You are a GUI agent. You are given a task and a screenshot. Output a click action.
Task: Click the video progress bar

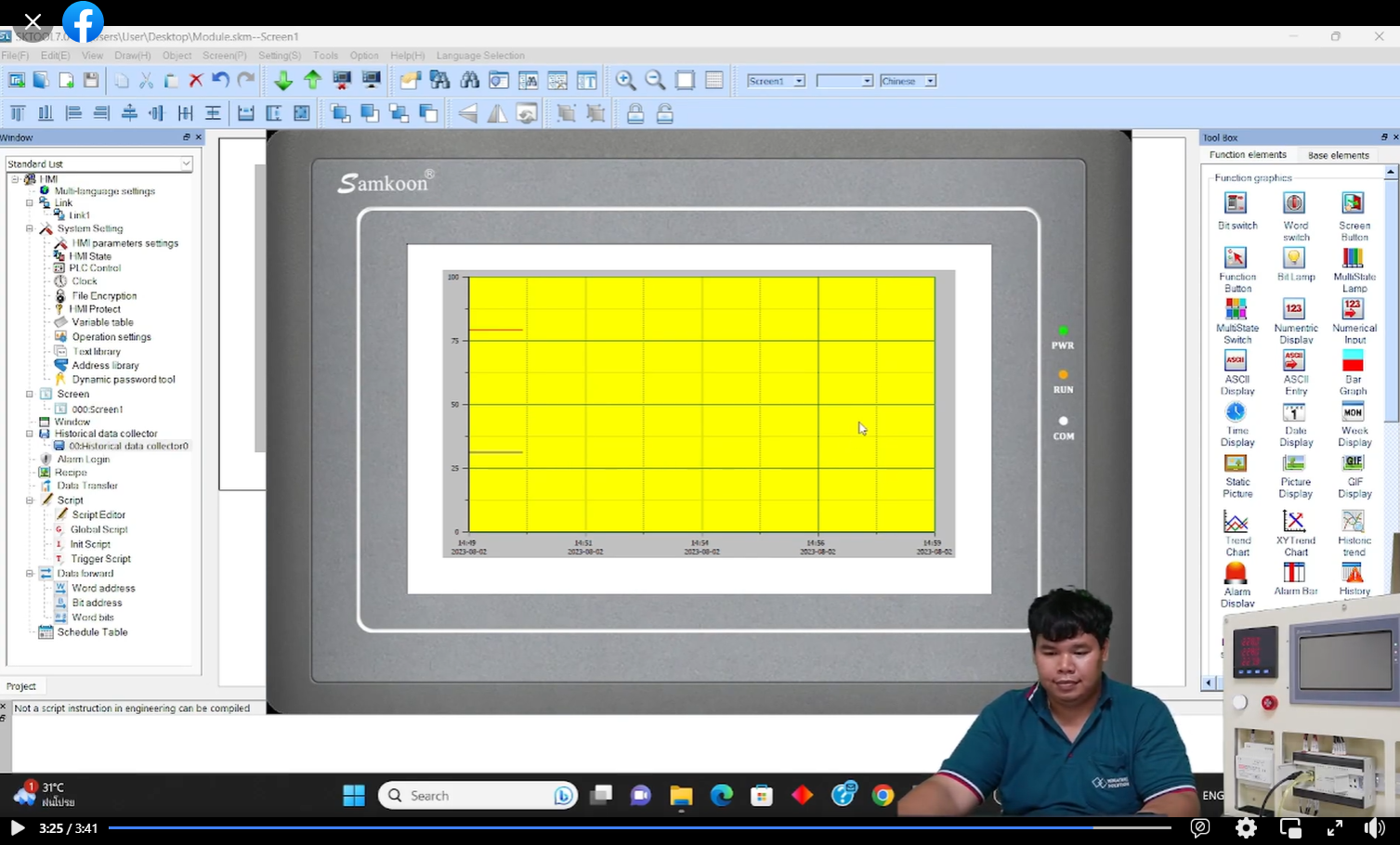[640, 827]
